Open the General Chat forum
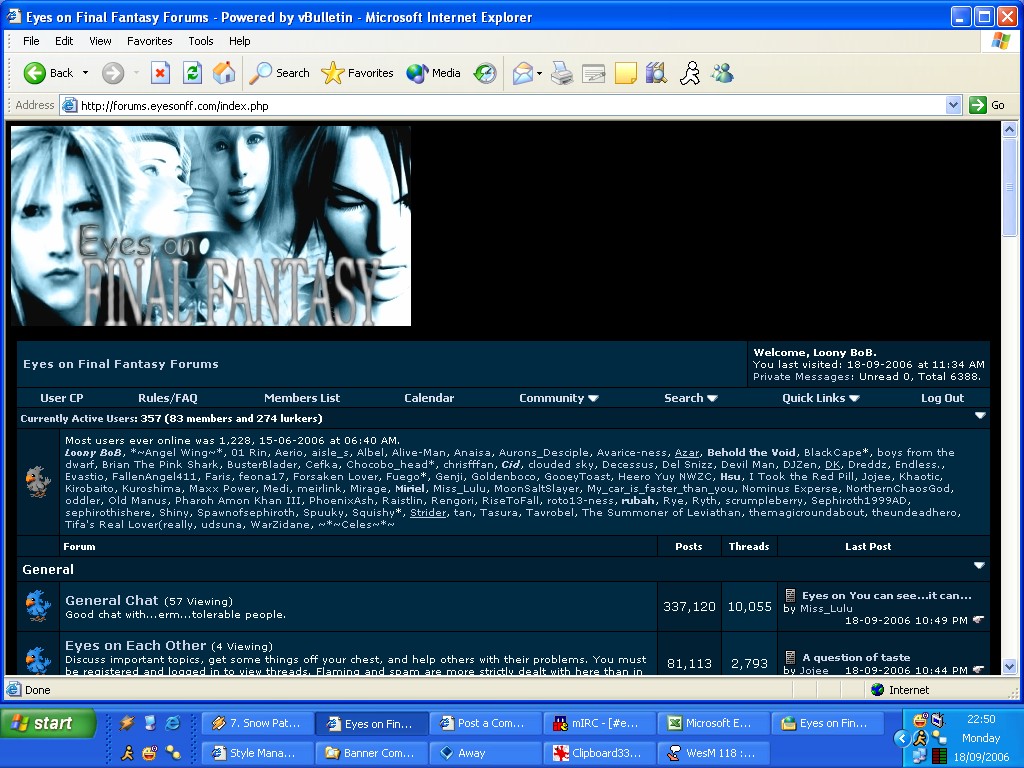Viewport: 1024px width, 768px height. coord(112,600)
